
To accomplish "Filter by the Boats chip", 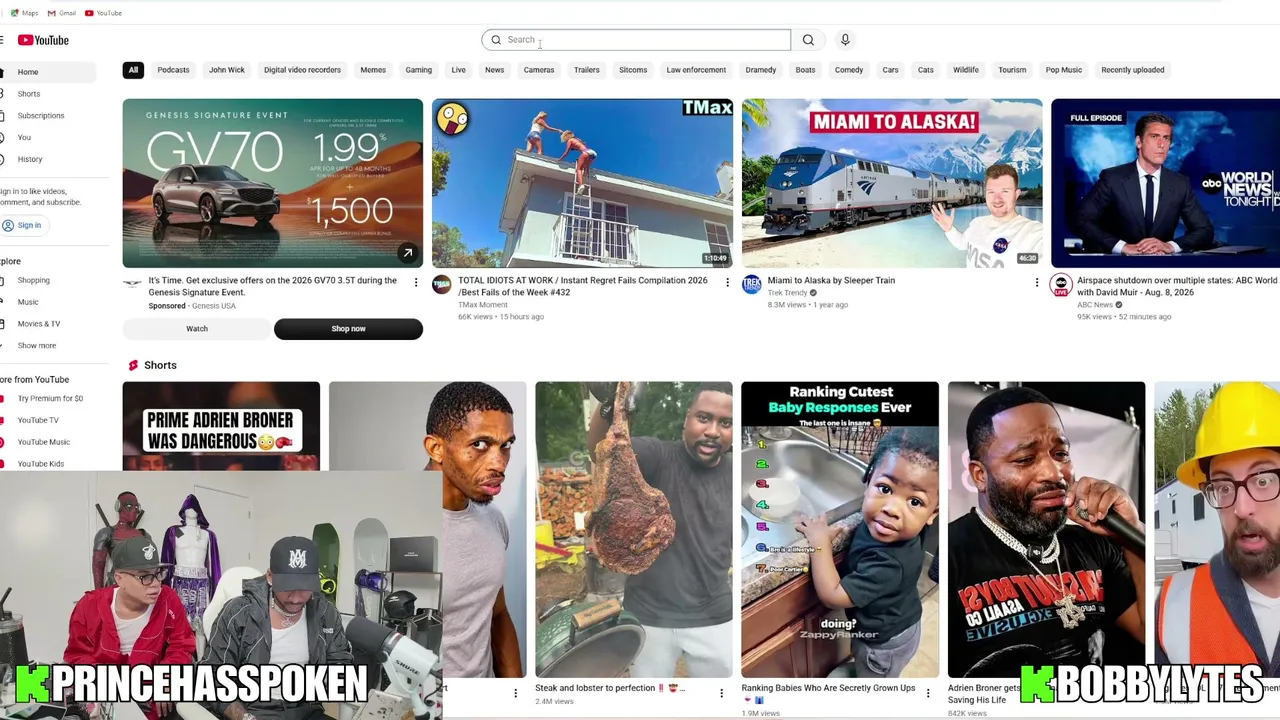I will tap(805, 70).
